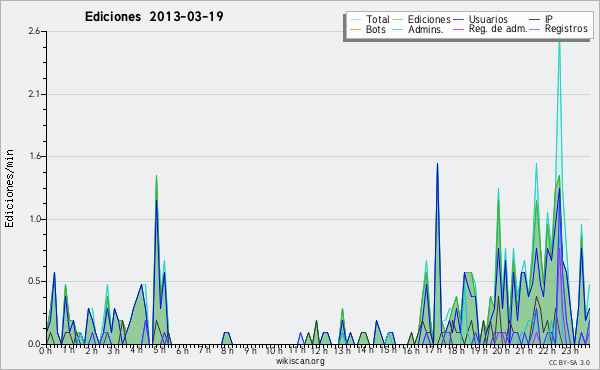
Task: Click the blue Usuarios peak near 17 h
Action: click(x=437, y=165)
